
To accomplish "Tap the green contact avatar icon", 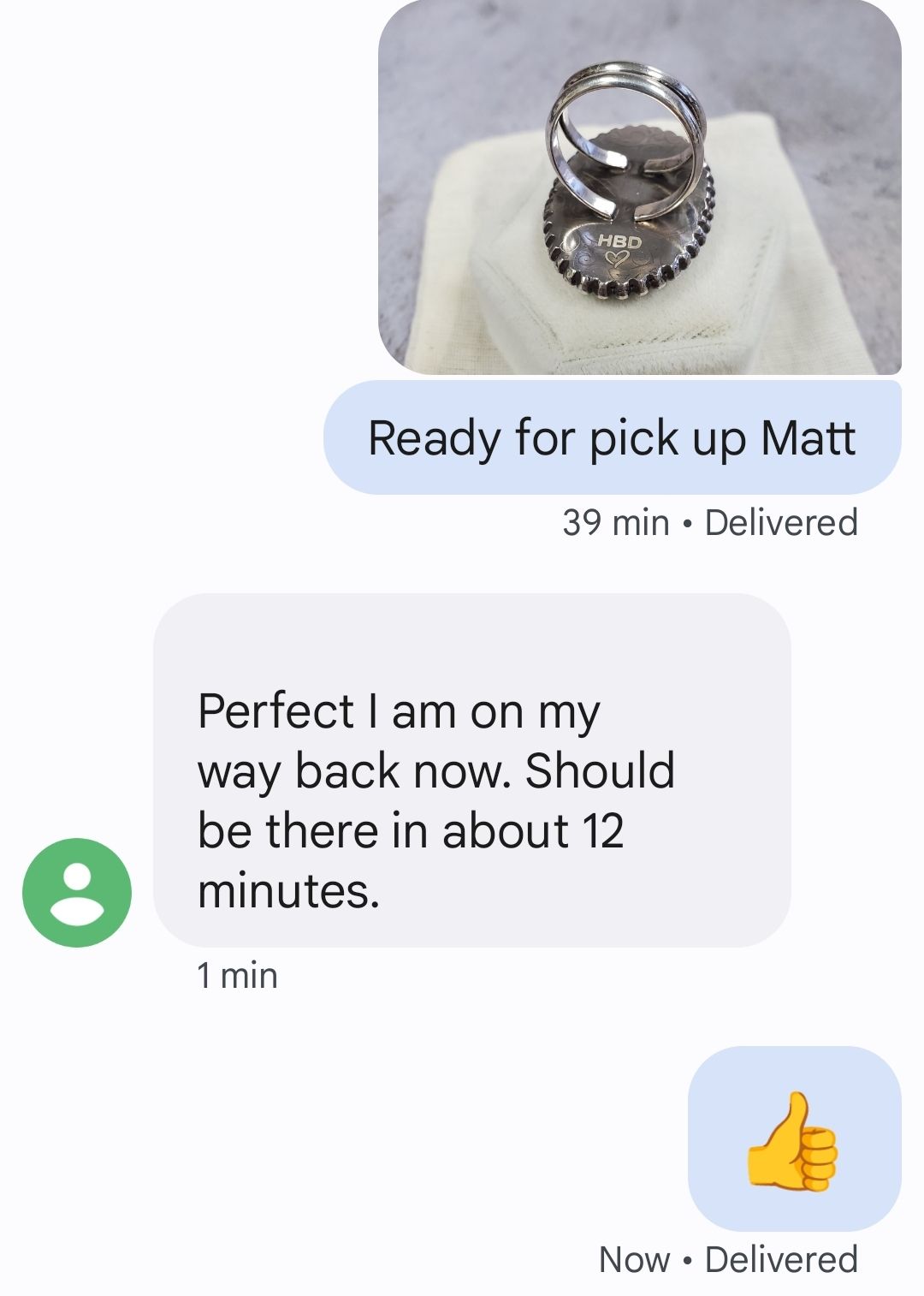I will [77, 892].
